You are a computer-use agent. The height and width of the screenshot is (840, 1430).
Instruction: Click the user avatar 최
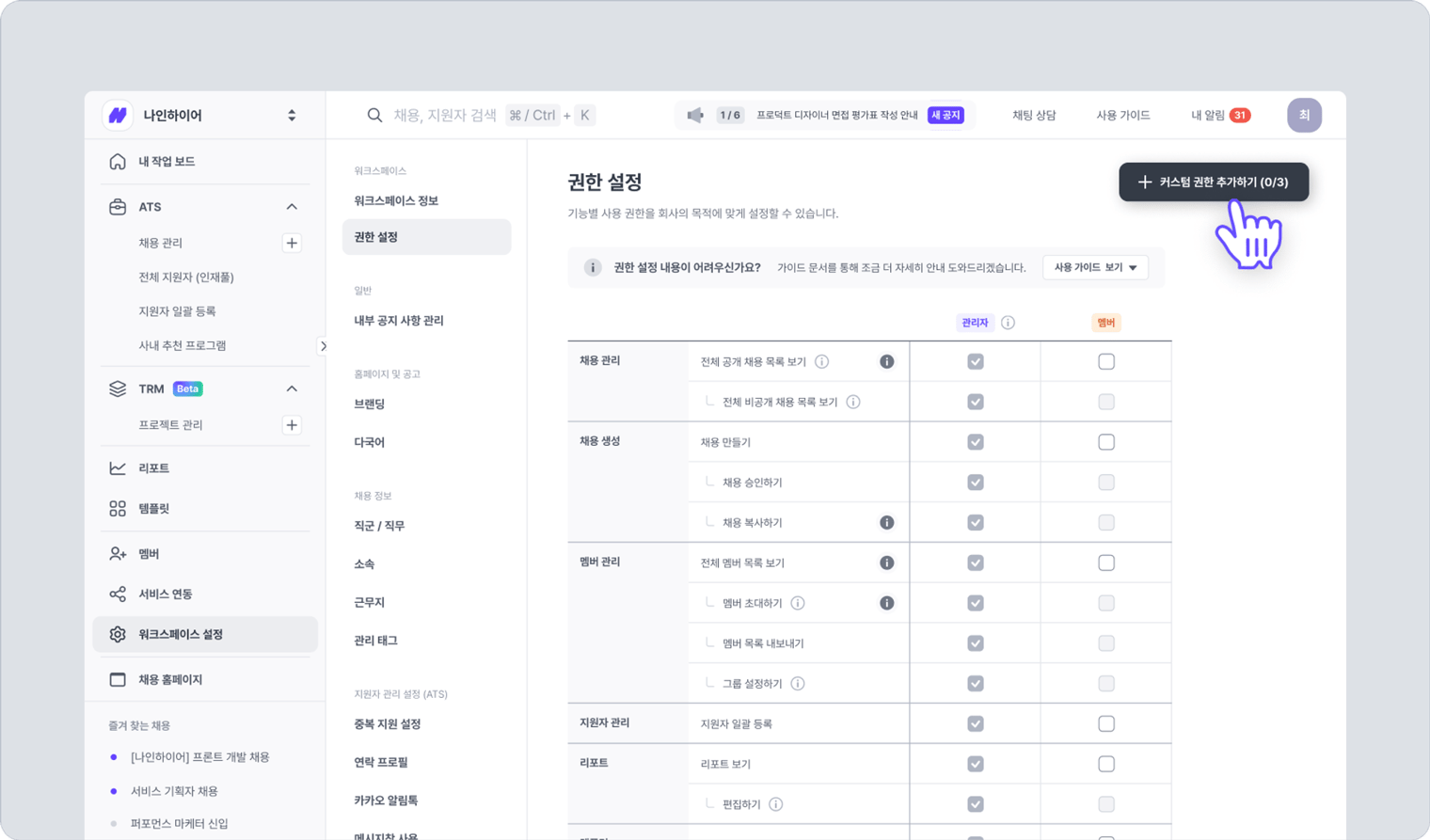[1304, 115]
